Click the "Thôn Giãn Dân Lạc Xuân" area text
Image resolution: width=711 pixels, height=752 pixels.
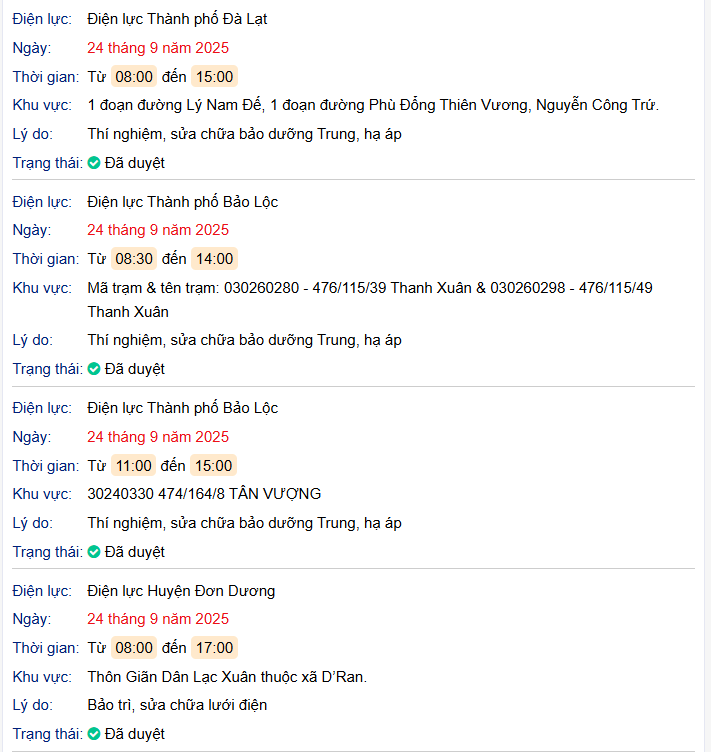click(227, 677)
